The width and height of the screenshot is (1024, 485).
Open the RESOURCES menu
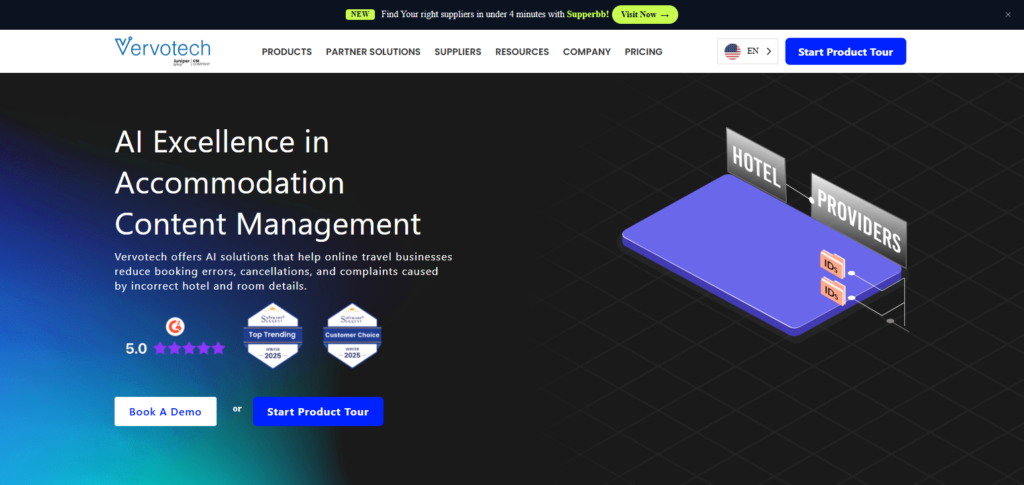click(522, 52)
